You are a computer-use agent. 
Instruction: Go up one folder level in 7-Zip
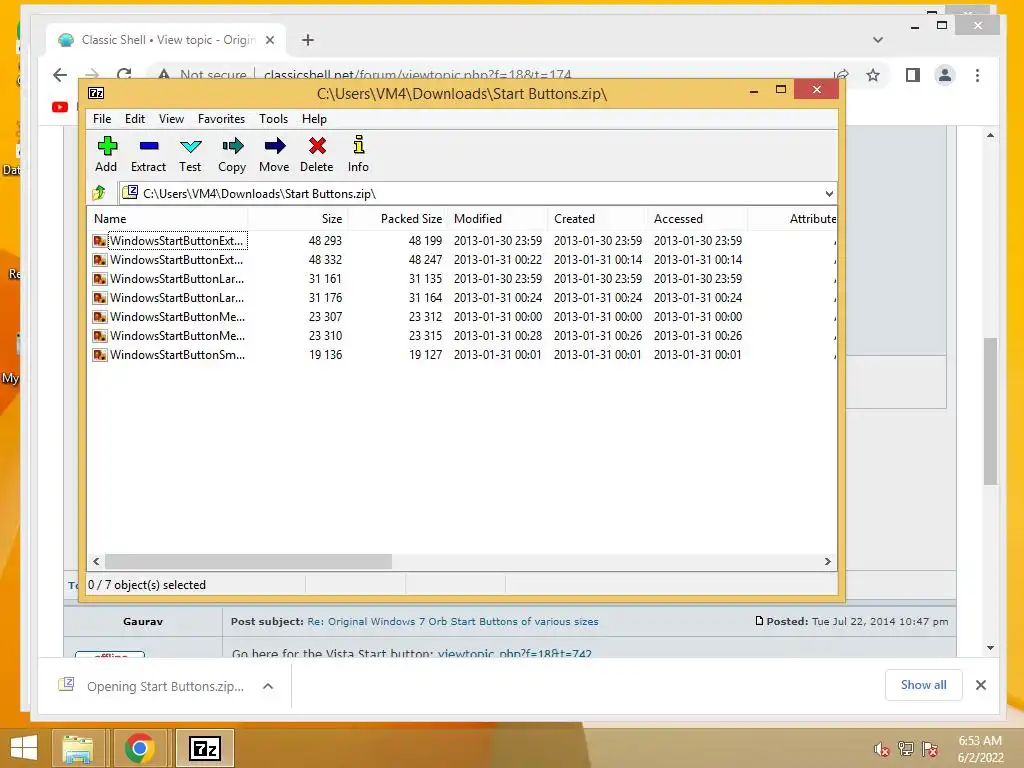coord(99,193)
